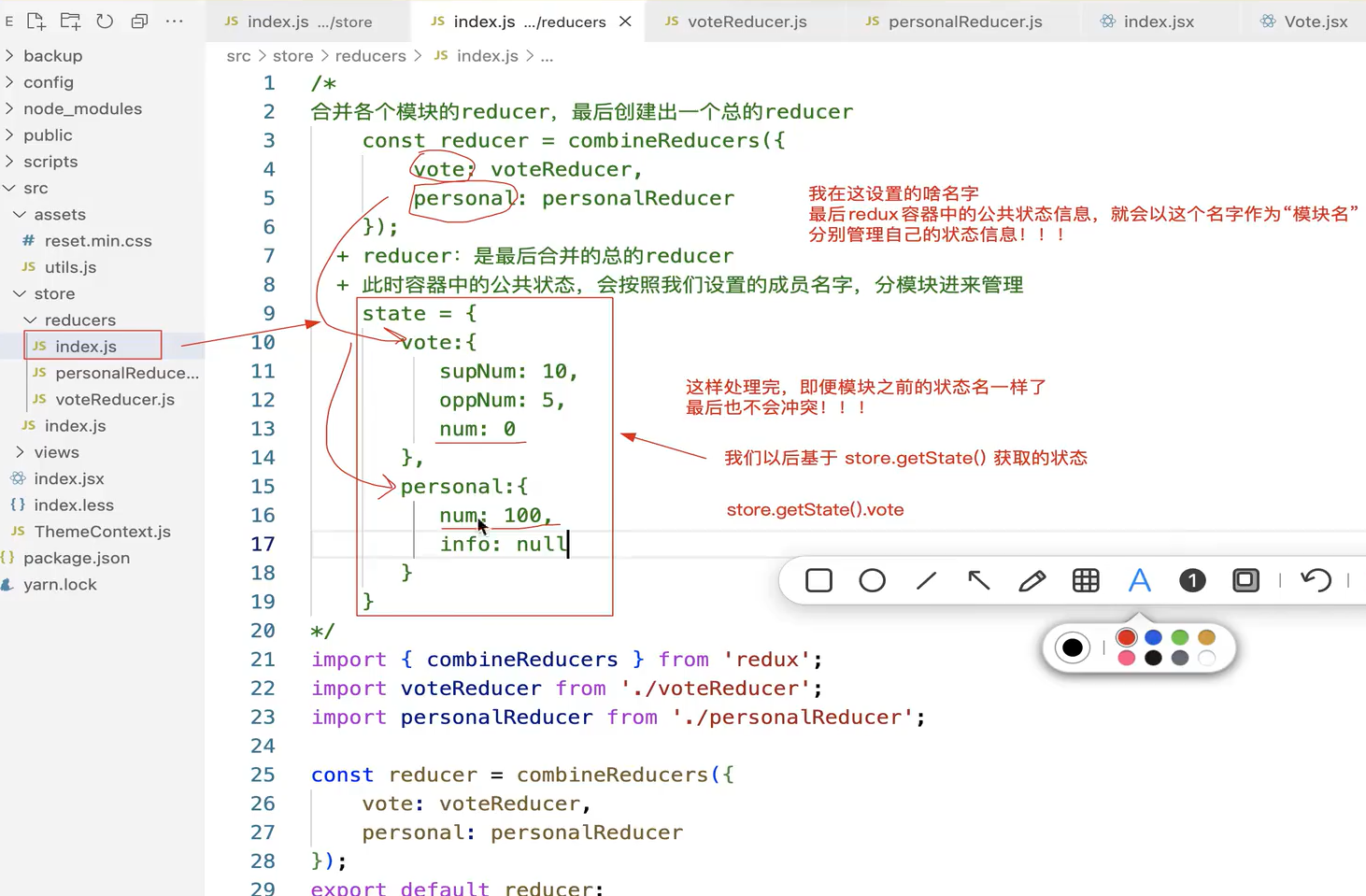Open ThemeContext.js in explorer
The width and height of the screenshot is (1366, 896).
pyautogui.click(x=102, y=532)
